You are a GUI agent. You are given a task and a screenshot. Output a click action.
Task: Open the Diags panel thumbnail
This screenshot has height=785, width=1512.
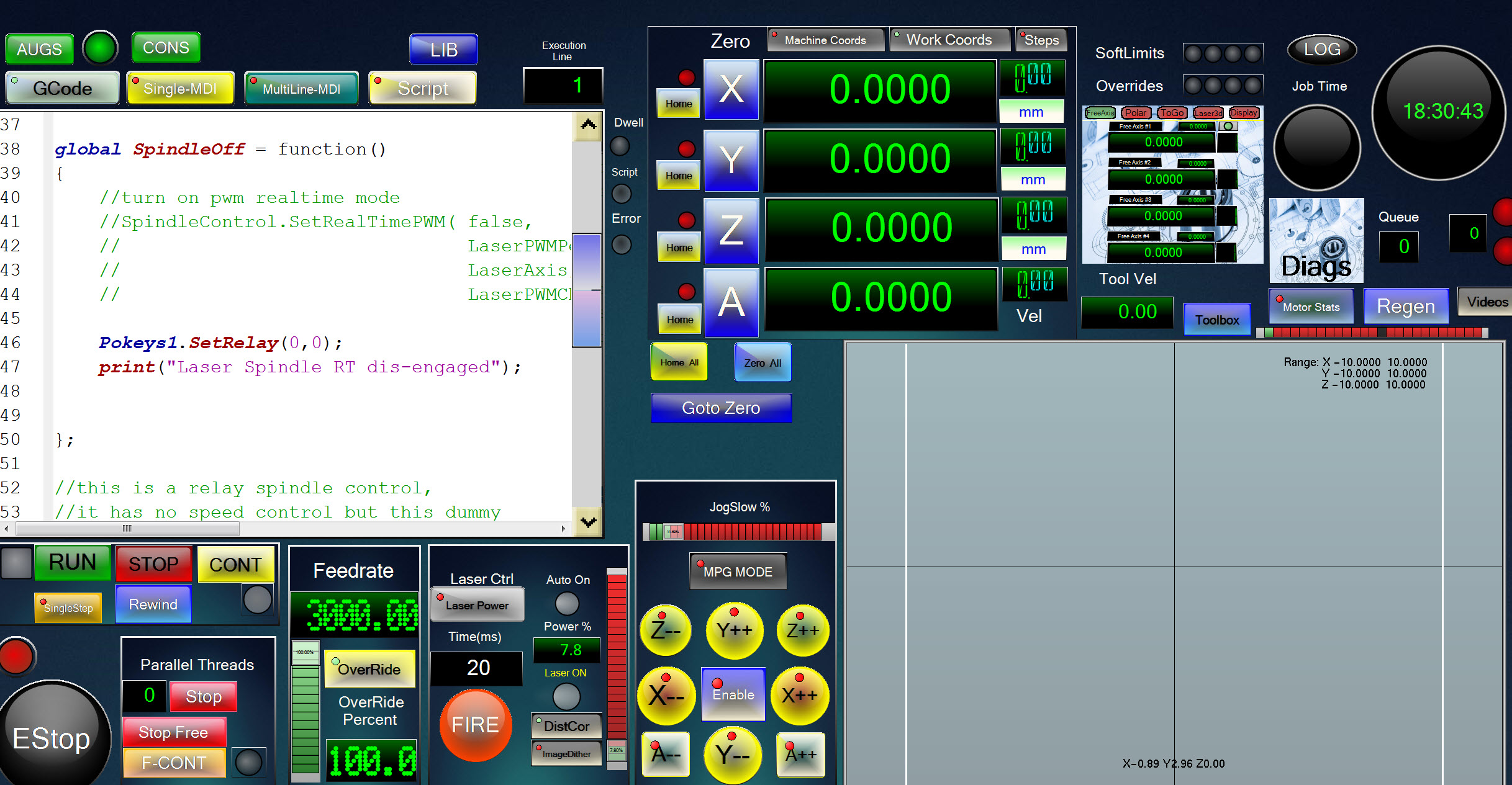click(1316, 241)
